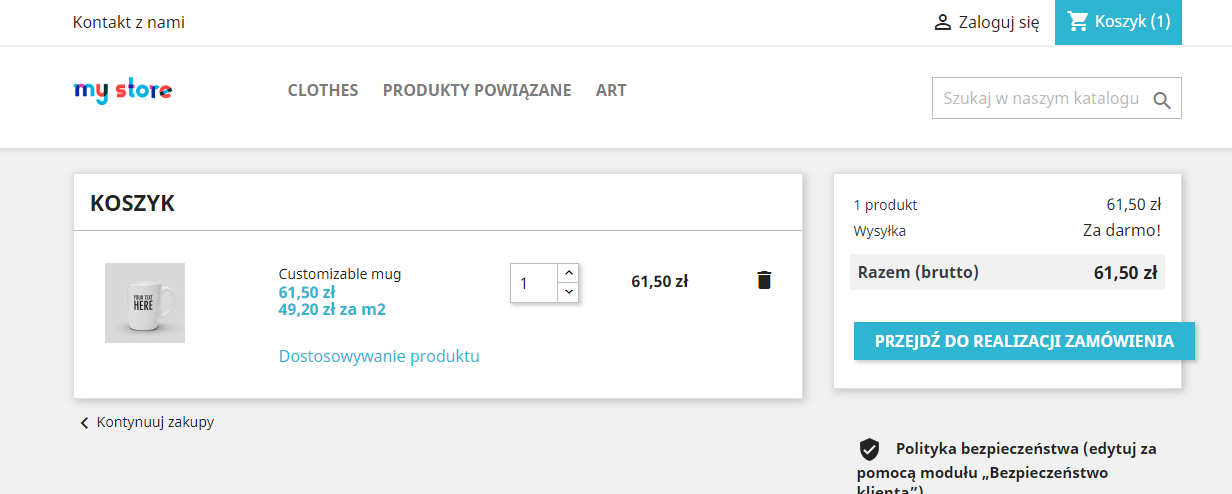This screenshot has height=494, width=1232.
Task: Expand Dostosowywanie produktu details
Action: 379,356
